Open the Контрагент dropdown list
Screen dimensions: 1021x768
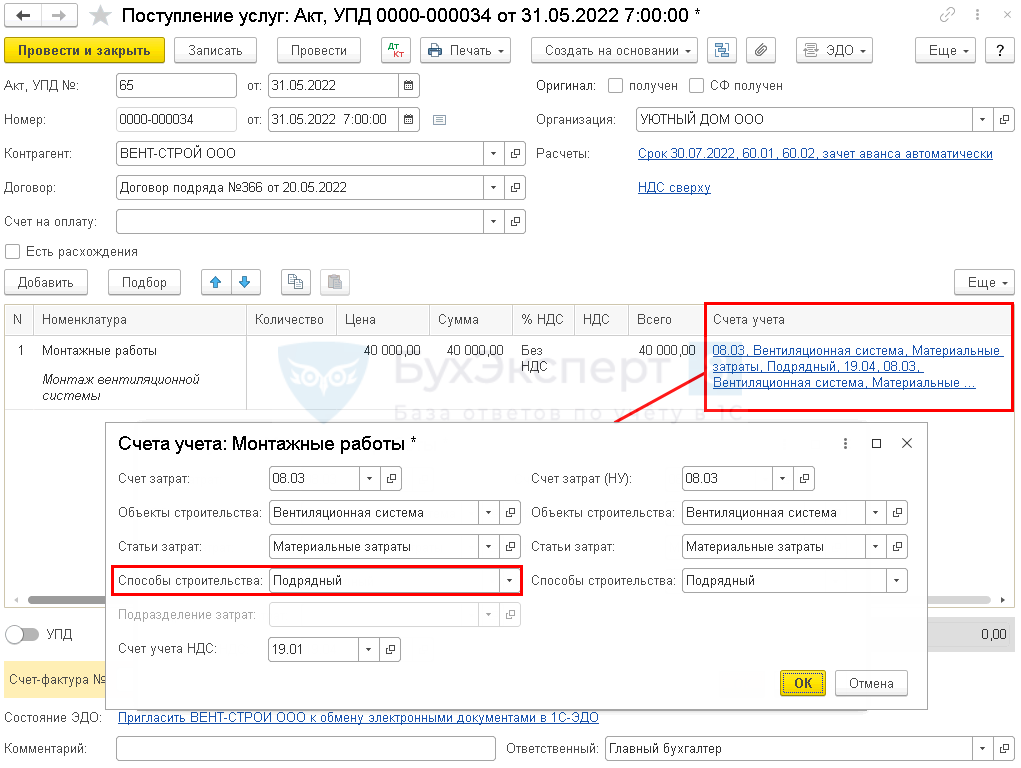[x=493, y=154]
